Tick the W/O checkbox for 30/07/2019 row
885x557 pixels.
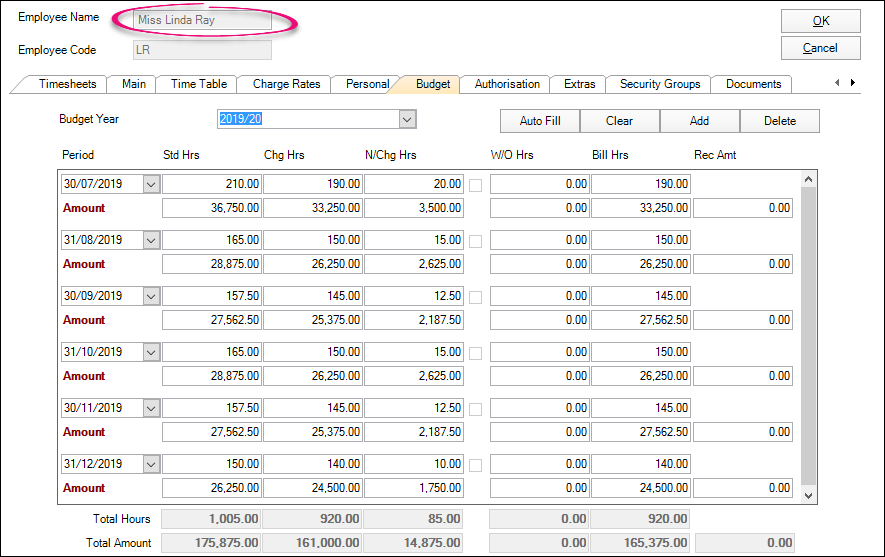point(476,185)
